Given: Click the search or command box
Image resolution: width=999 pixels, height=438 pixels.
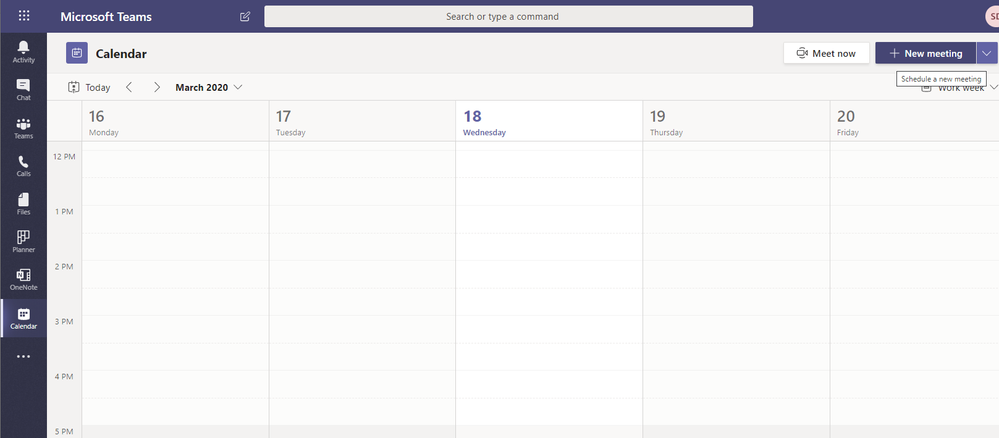Looking at the screenshot, I should (x=508, y=17).
